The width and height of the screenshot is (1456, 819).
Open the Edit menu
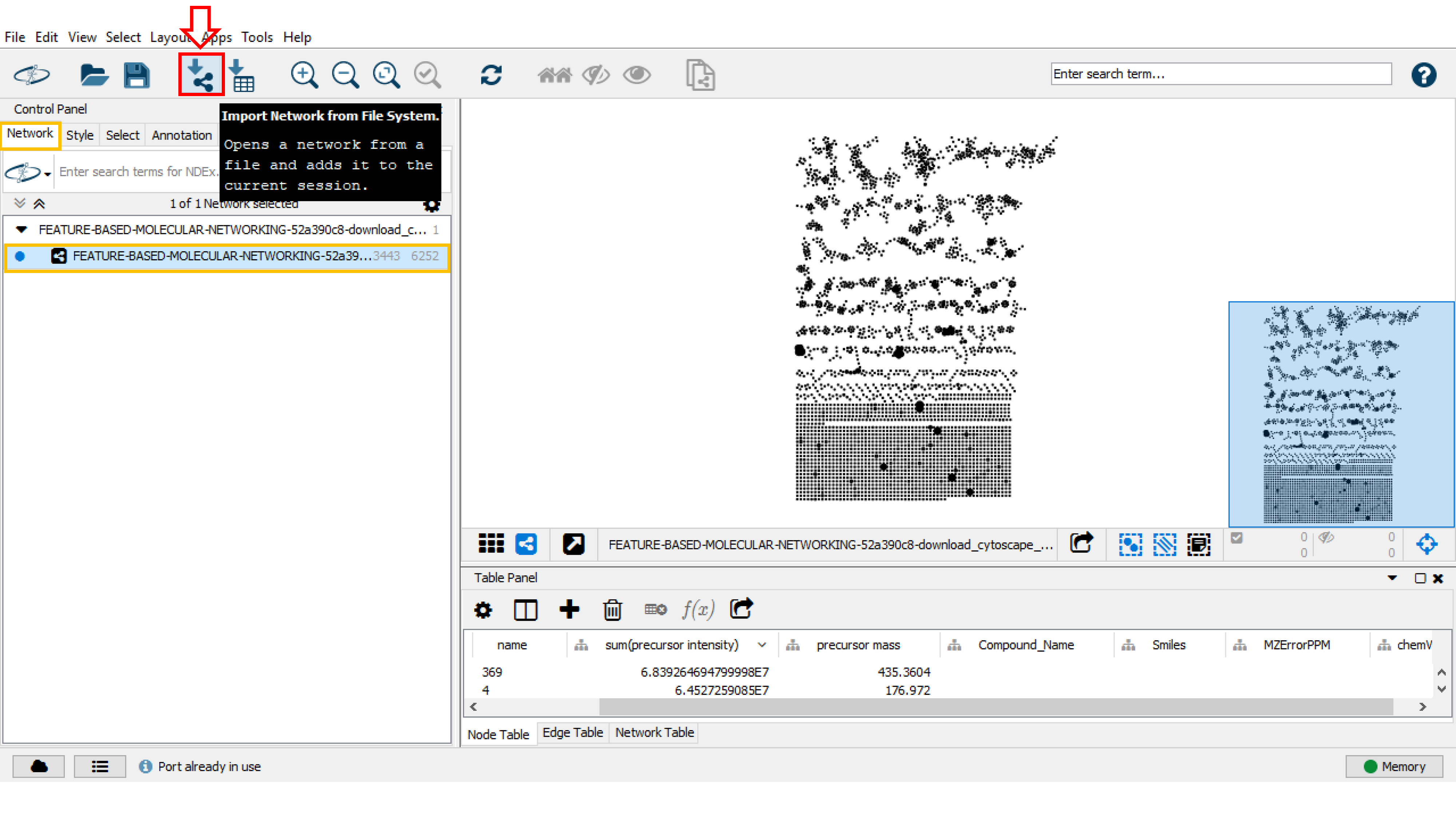tap(46, 37)
